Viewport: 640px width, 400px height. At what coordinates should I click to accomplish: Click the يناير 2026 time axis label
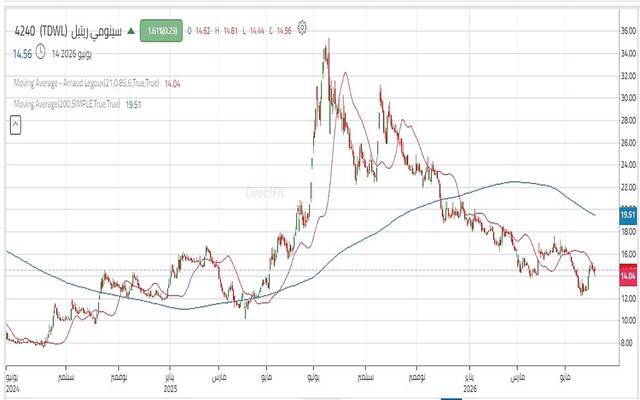click(470, 383)
